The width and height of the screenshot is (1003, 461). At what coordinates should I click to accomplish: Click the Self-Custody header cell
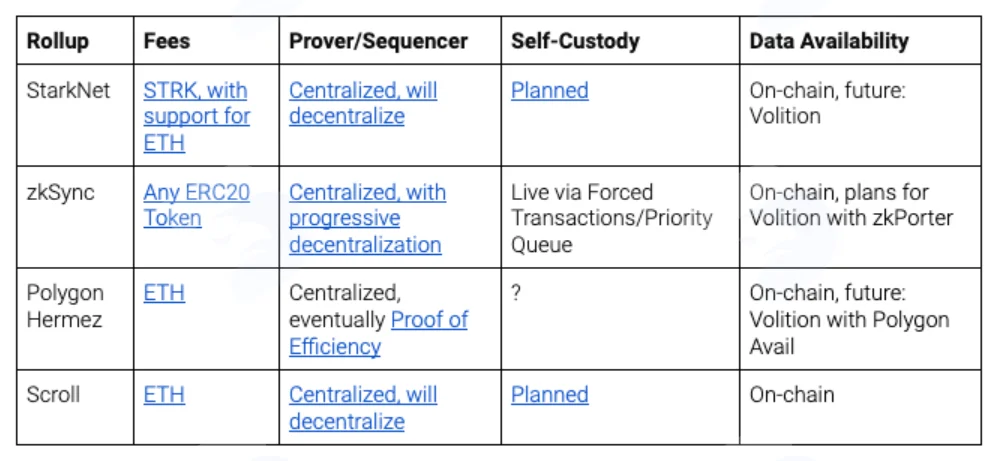click(620, 40)
